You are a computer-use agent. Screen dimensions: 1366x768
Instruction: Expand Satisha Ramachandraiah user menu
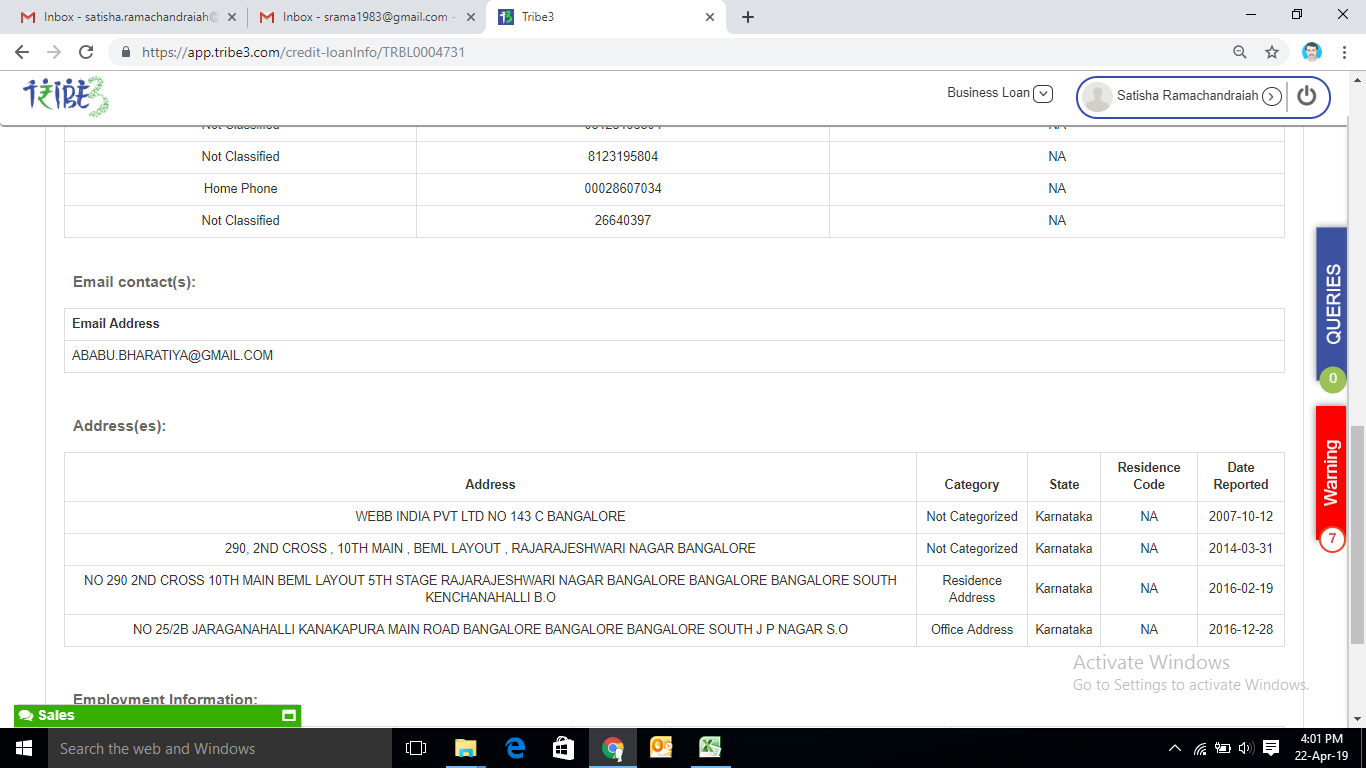point(1271,97)
